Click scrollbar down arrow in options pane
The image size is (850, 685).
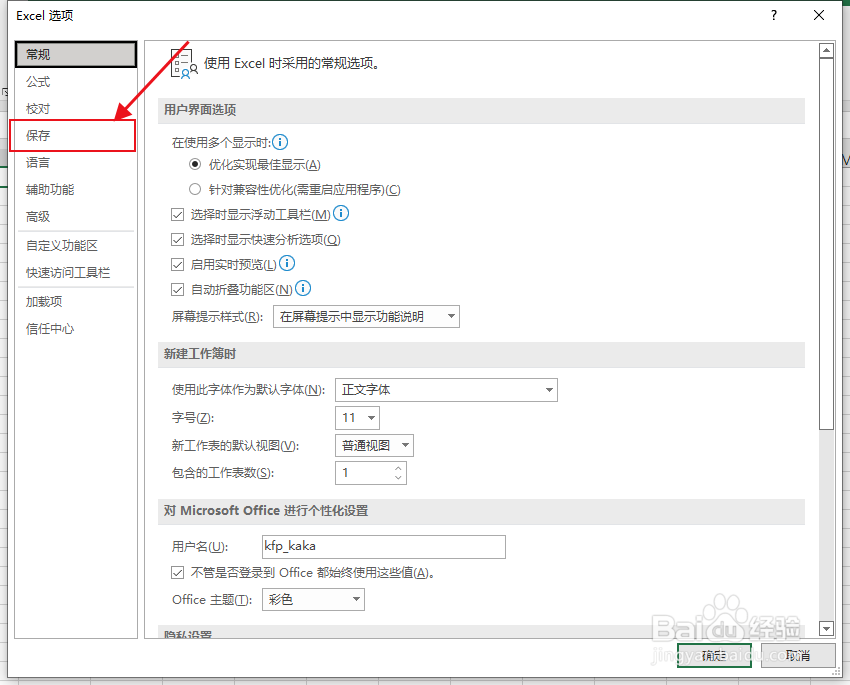[826, 629]
